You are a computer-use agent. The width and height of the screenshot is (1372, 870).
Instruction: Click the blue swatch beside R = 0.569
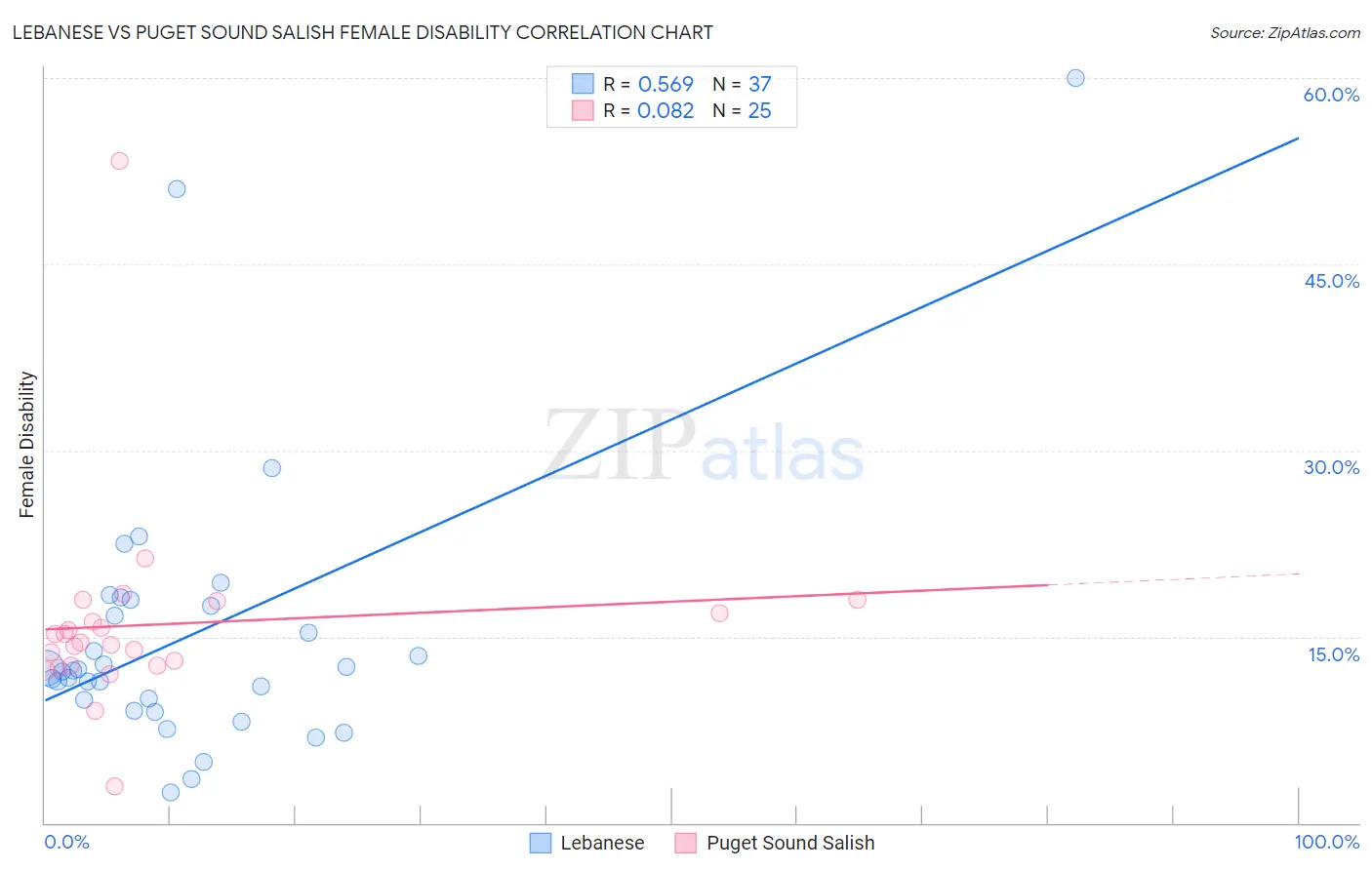[x=583, y=84]
